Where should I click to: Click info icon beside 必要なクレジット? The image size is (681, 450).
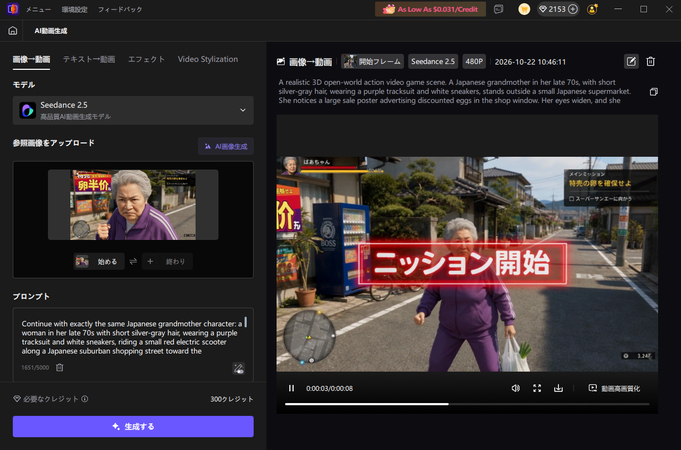click(x=85, y=399)
